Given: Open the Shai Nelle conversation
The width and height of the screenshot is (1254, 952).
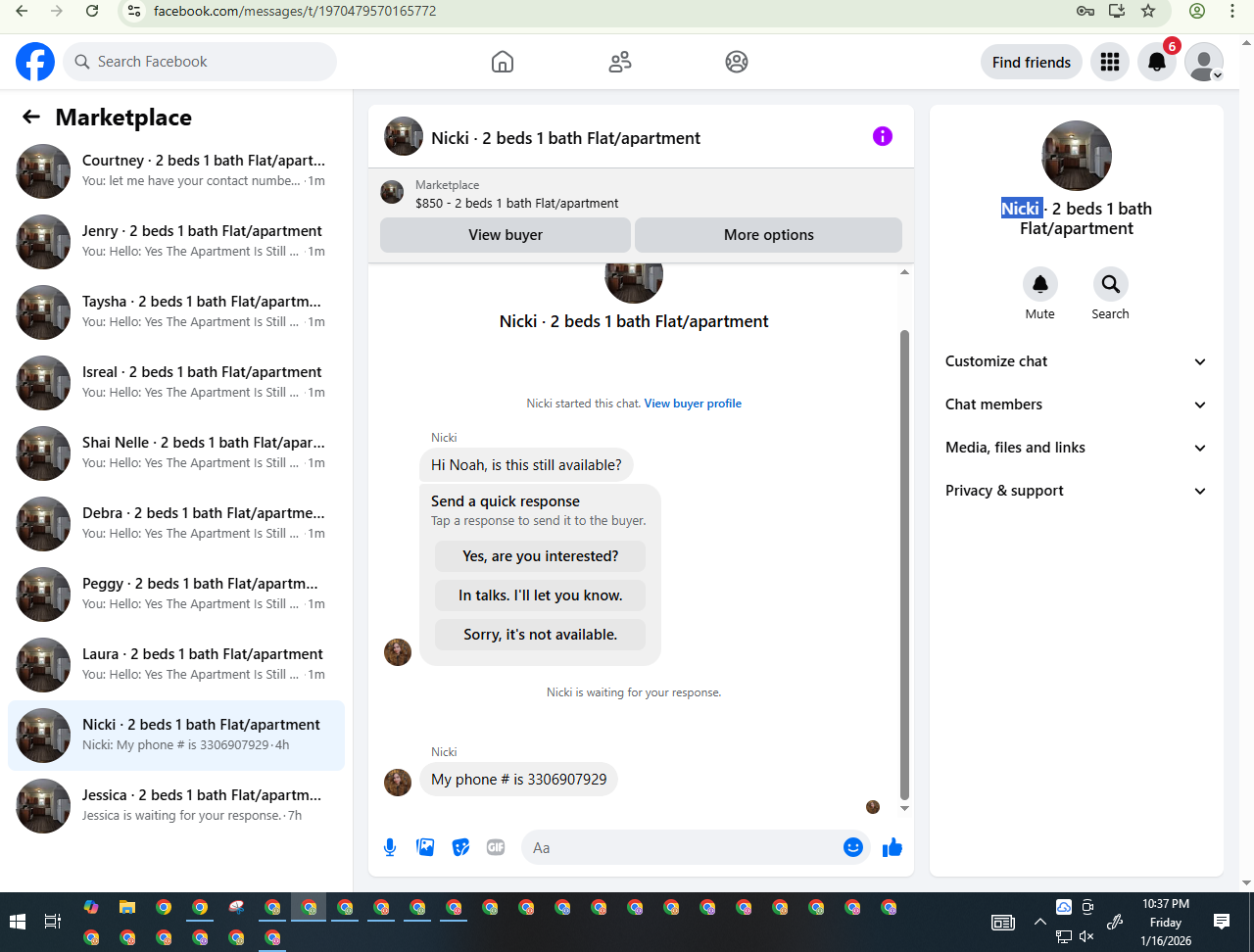Looking at the screenshot, I should click(176, 453).
